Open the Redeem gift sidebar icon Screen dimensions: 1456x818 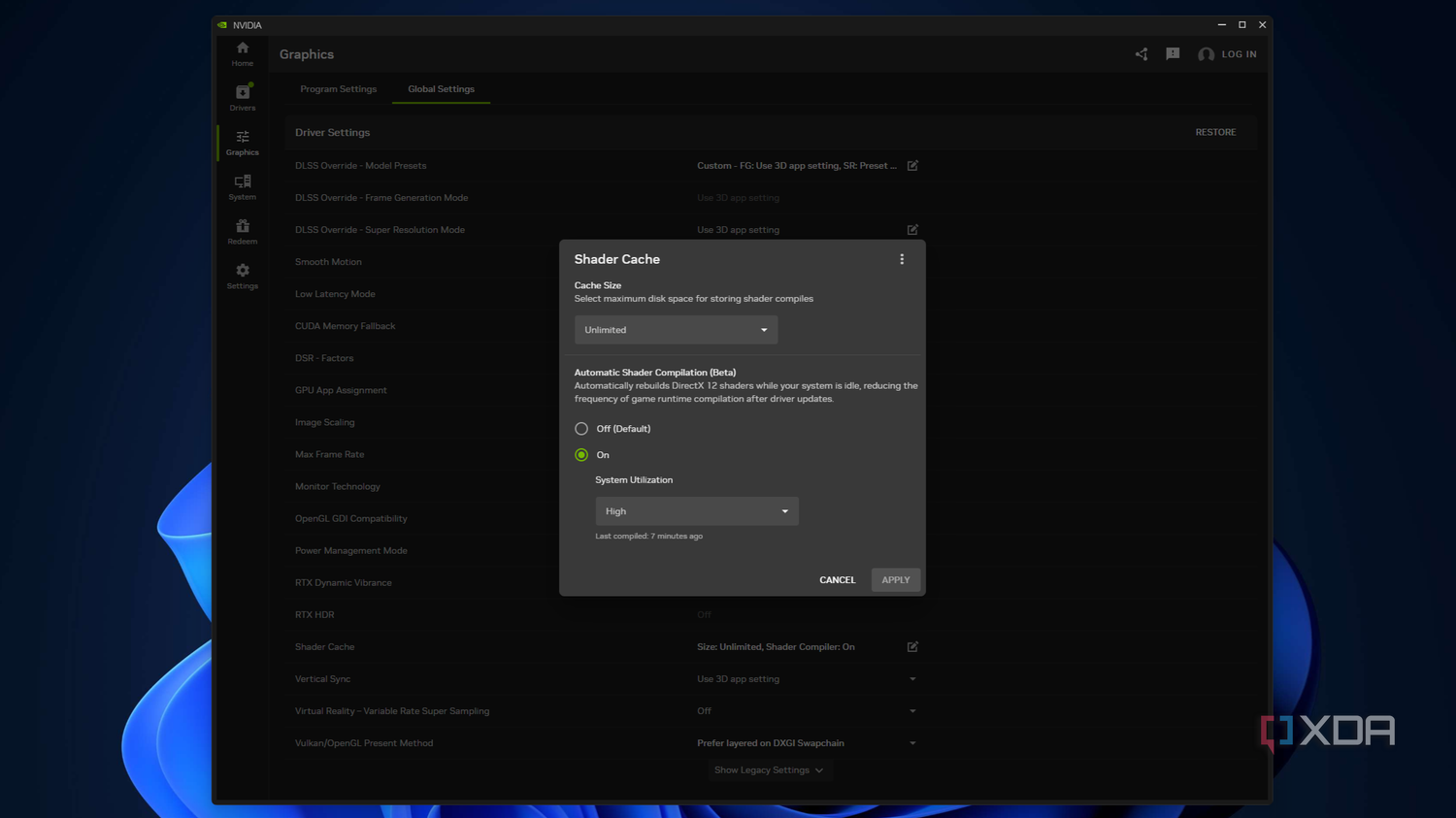[x=242, y=232]
